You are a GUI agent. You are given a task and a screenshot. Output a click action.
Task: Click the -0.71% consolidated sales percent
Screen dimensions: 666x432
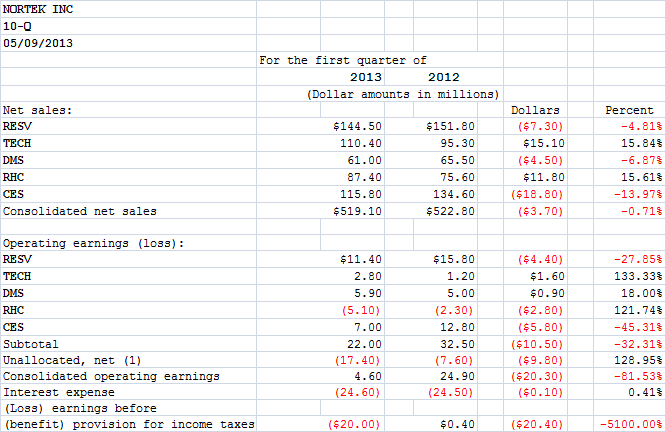coord(641,212)
